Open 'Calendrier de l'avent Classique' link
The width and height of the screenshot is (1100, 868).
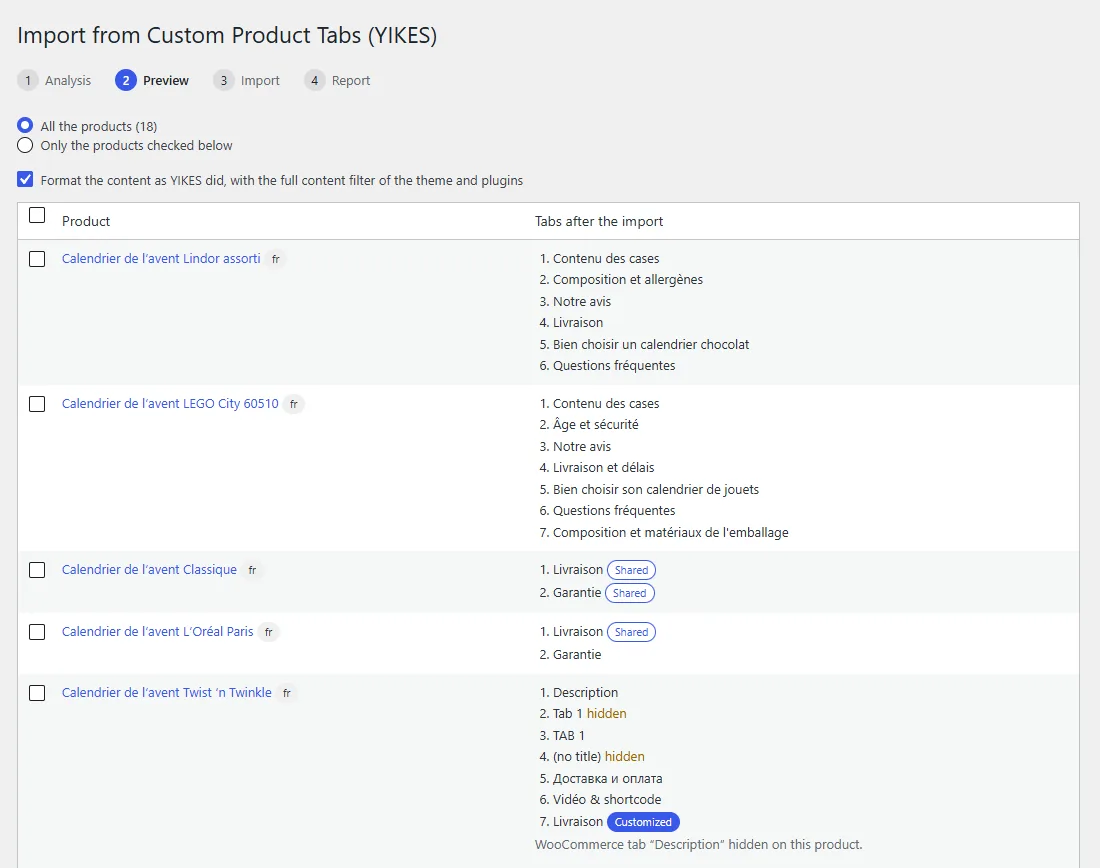(149, 569)
